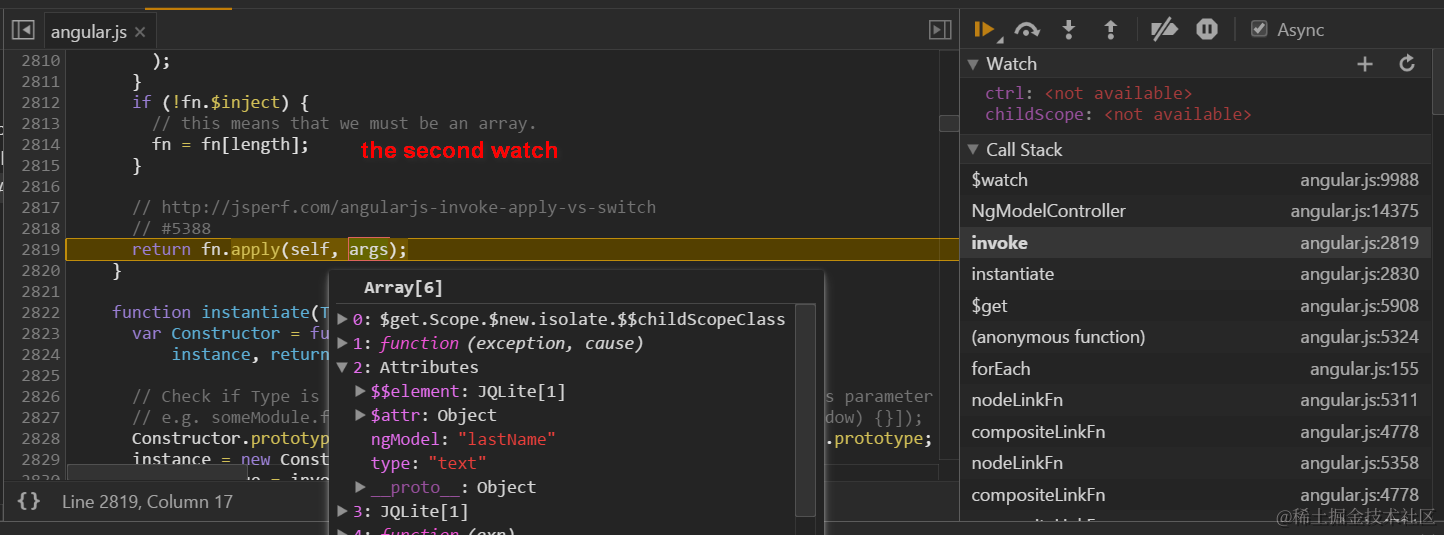Toggle the debugger sidebar pane icon
This screenshot has width=1444, height=535.
[x=940, y=30]
